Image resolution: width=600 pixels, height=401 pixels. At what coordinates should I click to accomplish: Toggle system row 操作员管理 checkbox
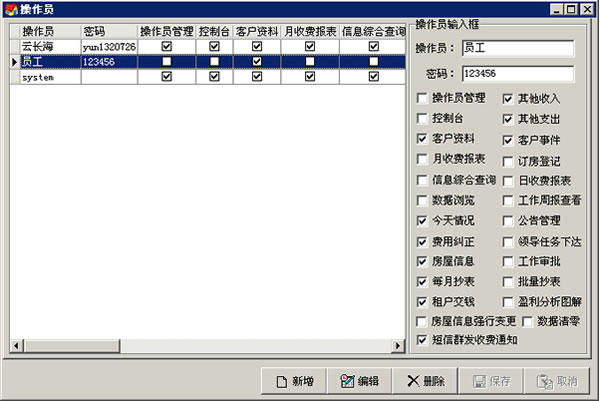click(x=166, y=77)
